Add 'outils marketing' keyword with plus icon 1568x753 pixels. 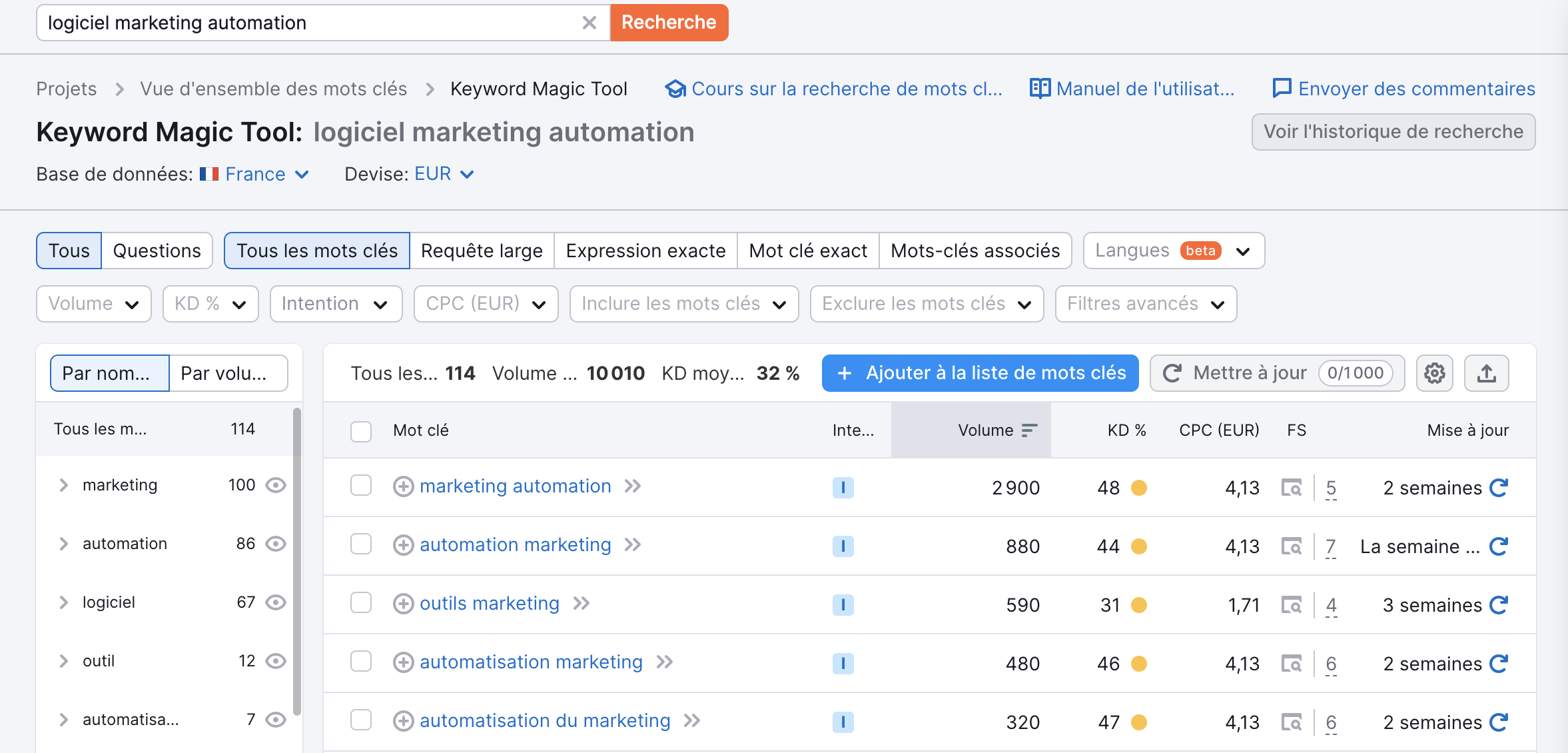click(403, 604)
